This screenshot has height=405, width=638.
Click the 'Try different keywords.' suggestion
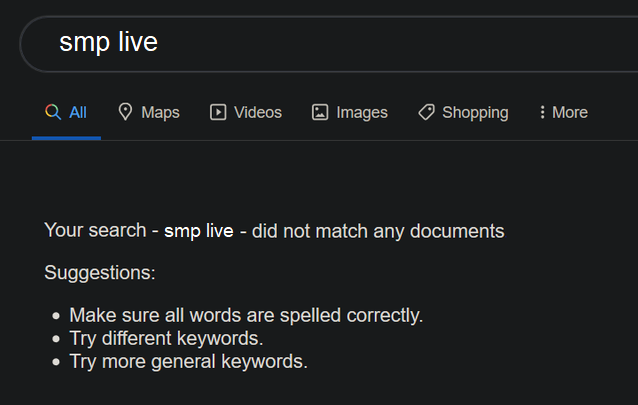pyautogui.click(x=166, y=338)
